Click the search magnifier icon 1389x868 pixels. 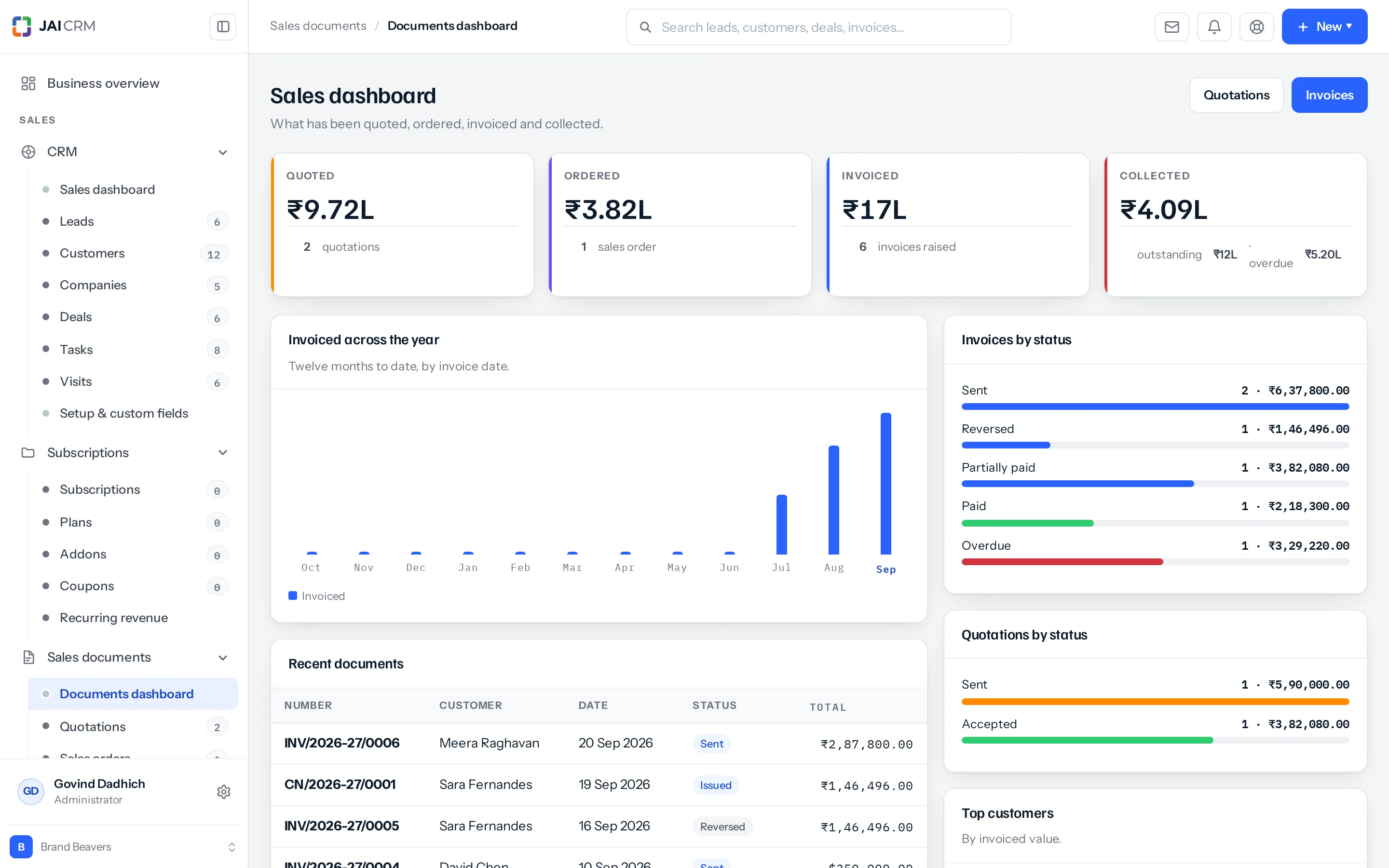pos(645,27)
